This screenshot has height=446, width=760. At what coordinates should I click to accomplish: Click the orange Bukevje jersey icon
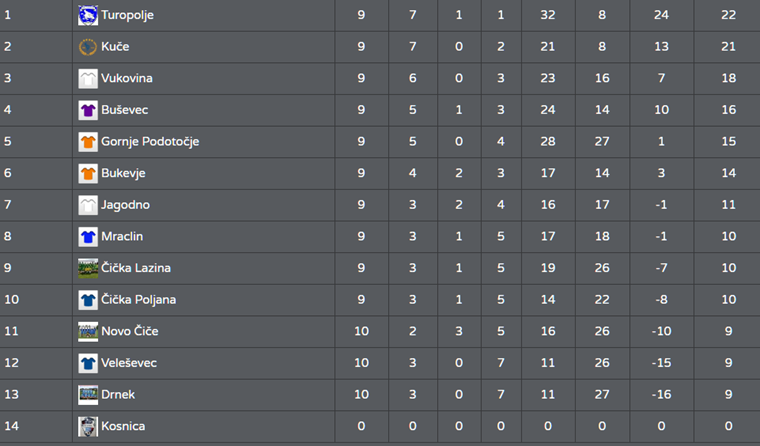click(x=88, y=173)
